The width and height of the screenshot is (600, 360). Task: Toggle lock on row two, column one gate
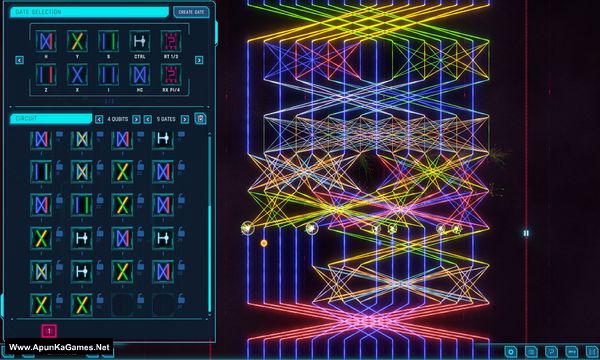(59, 166)
